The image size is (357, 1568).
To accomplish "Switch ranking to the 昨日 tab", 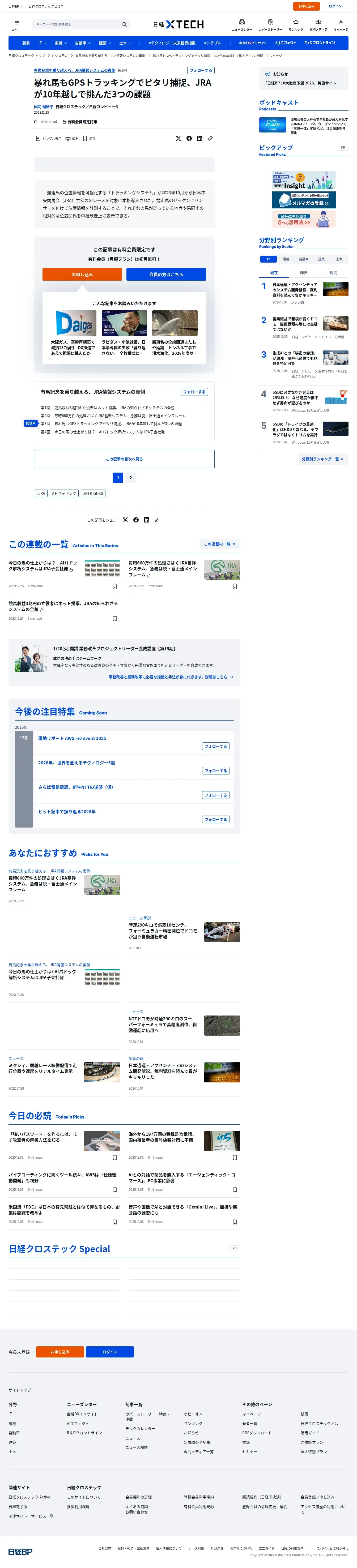I will point(303,273).
